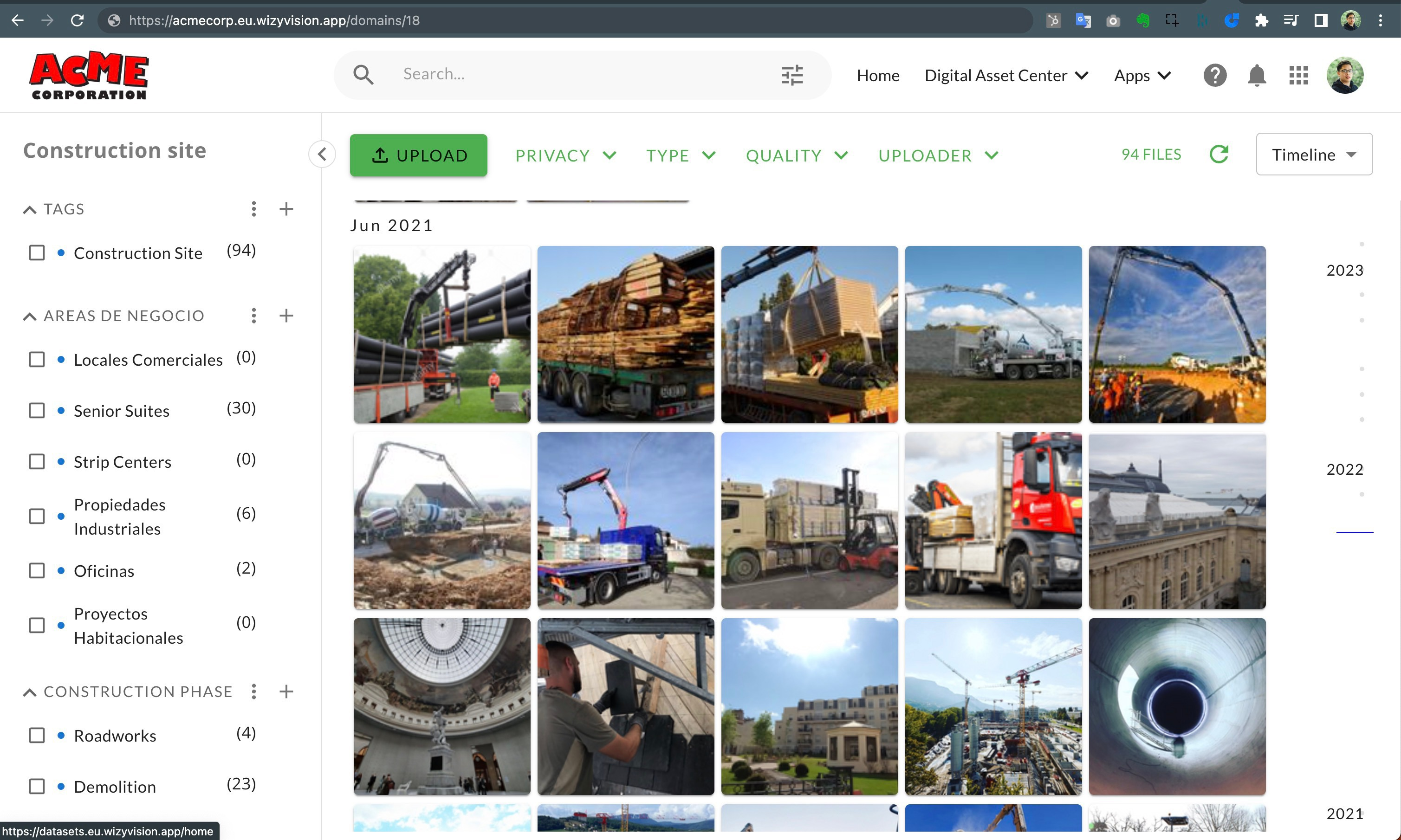The width and height of the screenshot is (1401, 840).
Task: Open the notifications bell
Action: [1257, 75]
